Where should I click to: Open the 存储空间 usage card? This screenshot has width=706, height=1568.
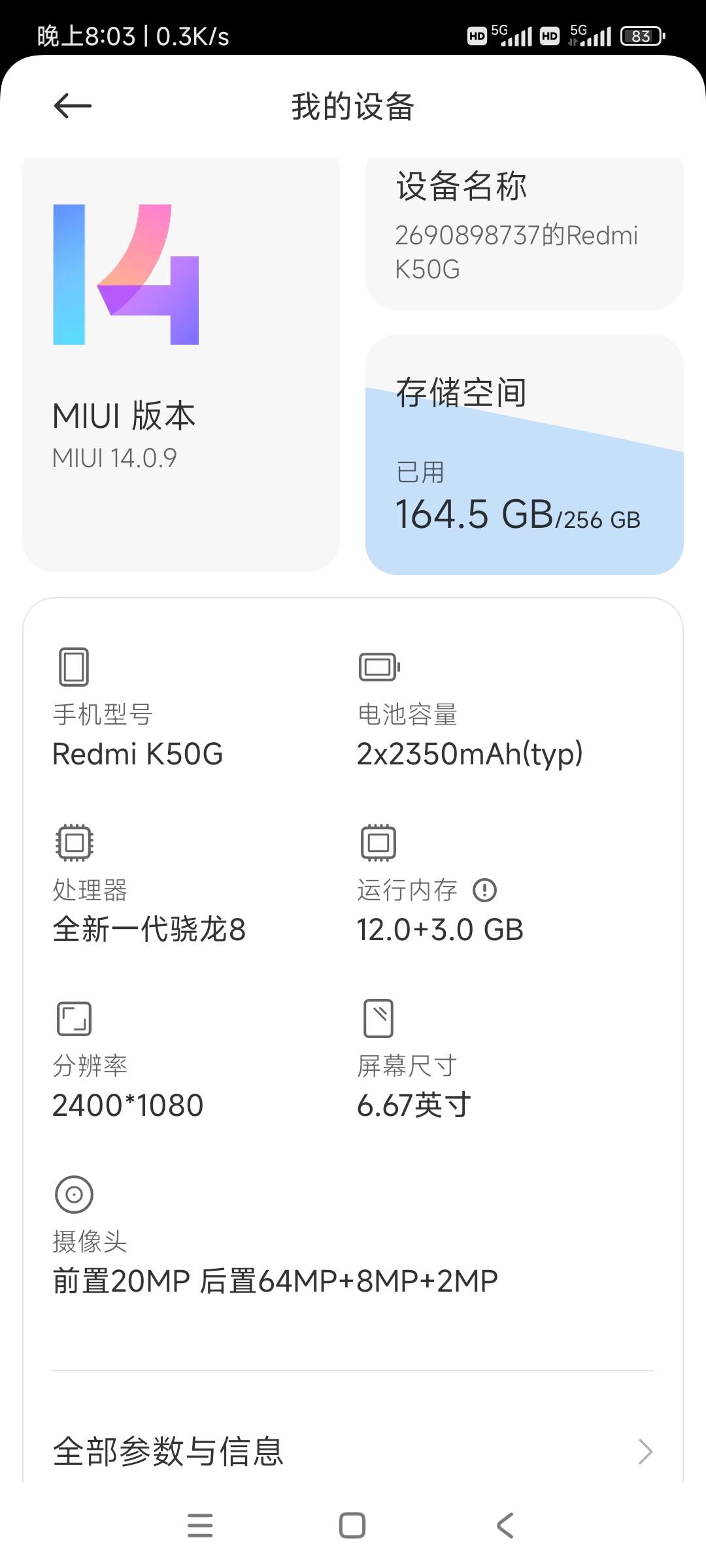524,455
